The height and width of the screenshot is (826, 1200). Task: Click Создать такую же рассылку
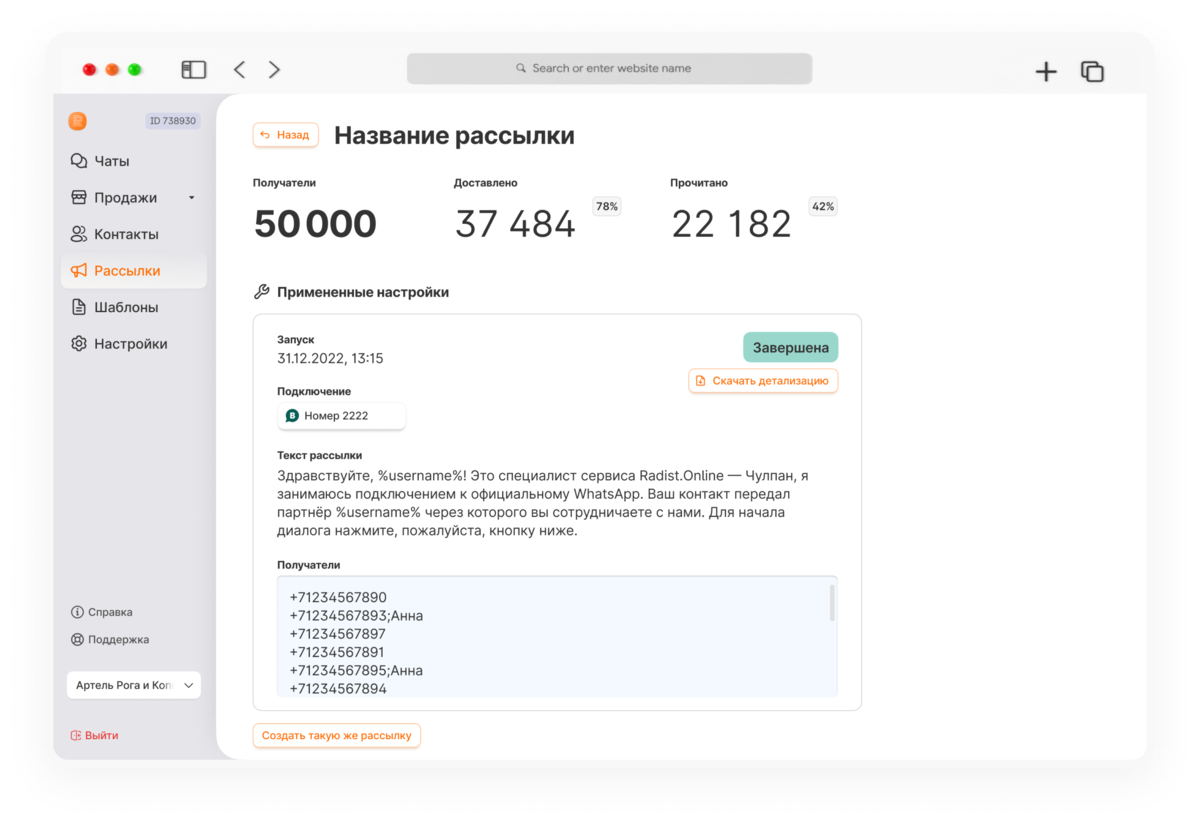pyautogui.click(x=337, y=735)
